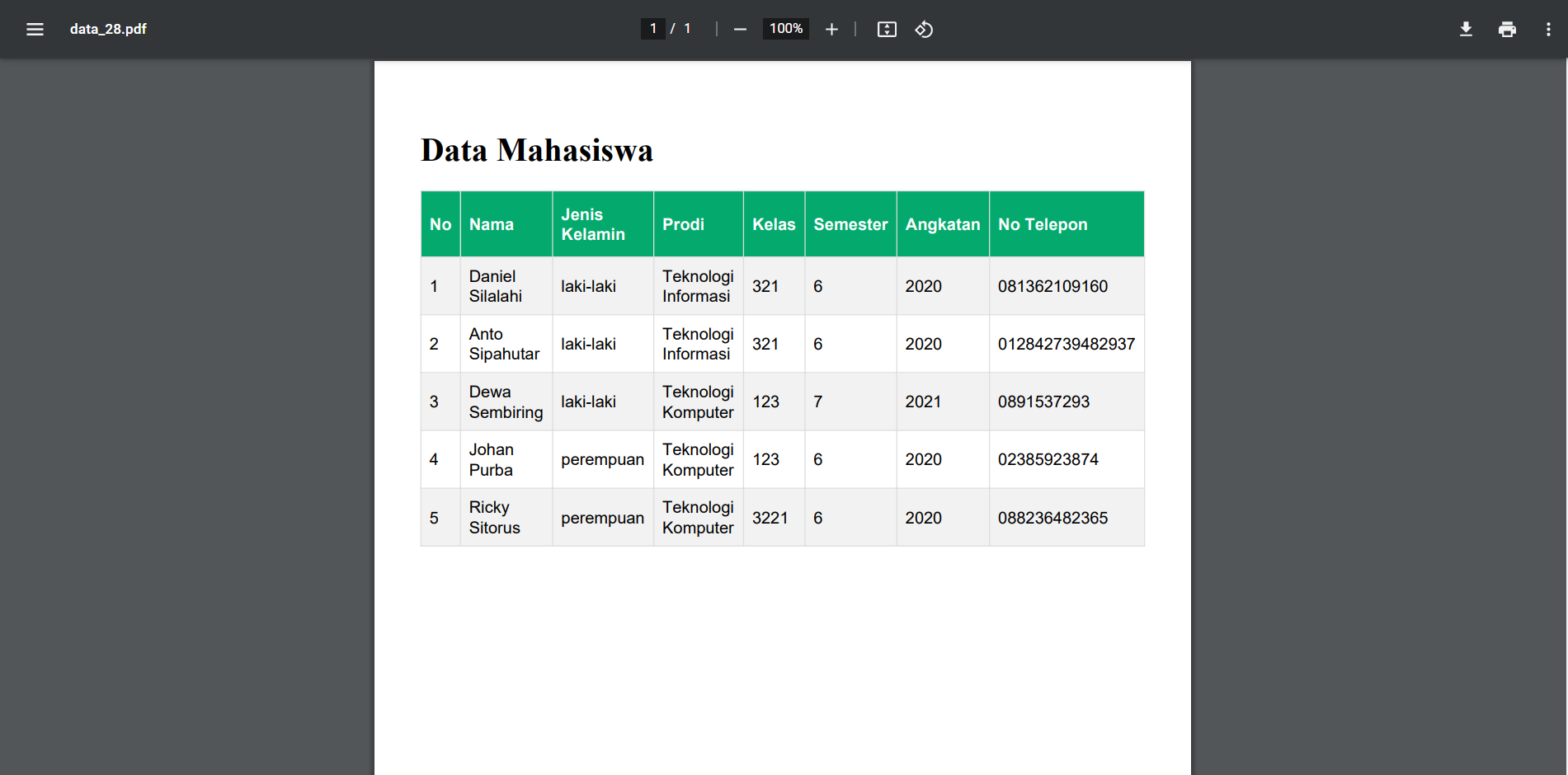Click the green No Telepon column header
The image size is (1568, 775).
pos(1043,223)
